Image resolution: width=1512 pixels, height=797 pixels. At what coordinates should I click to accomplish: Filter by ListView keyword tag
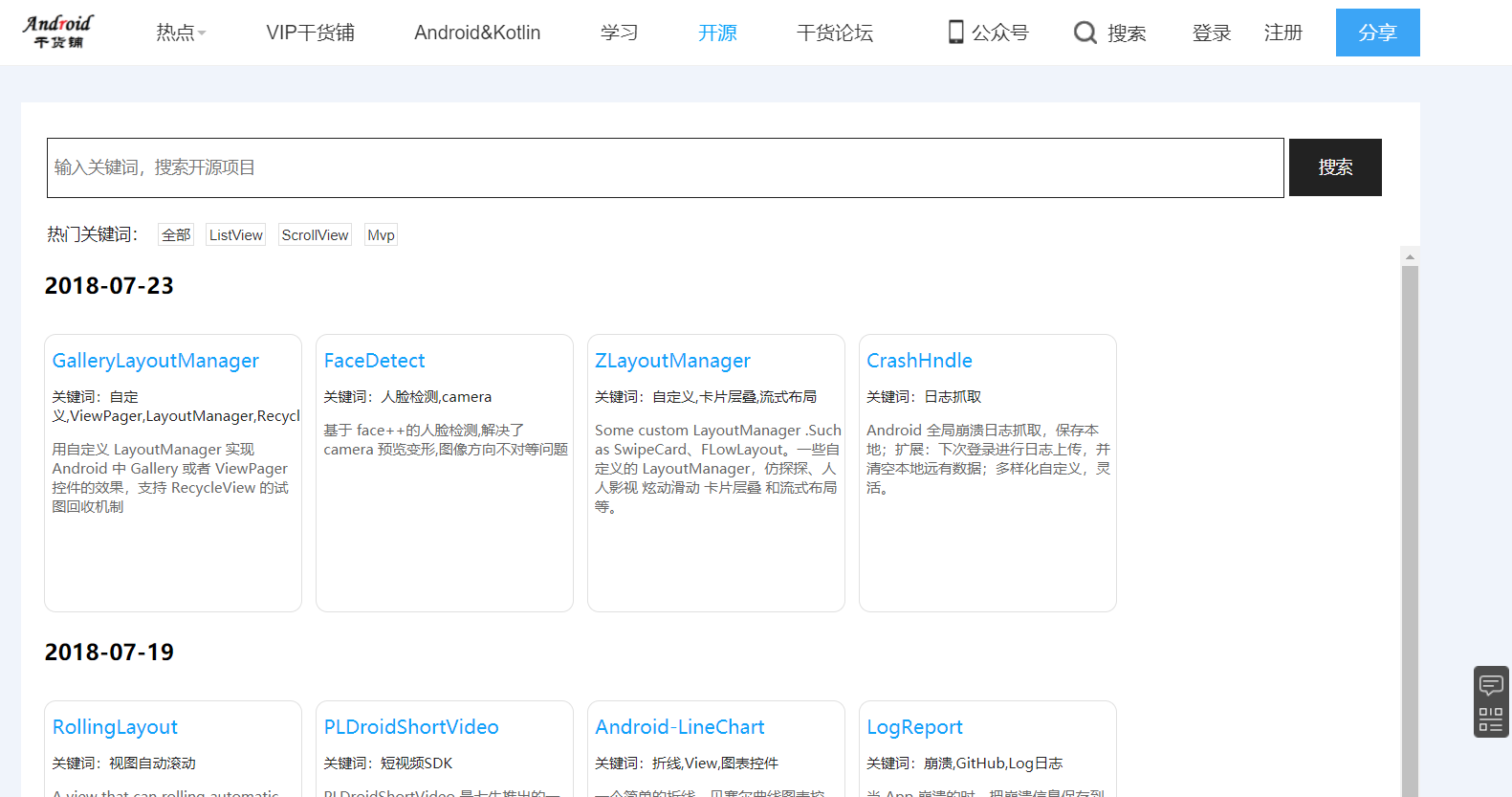235,234
